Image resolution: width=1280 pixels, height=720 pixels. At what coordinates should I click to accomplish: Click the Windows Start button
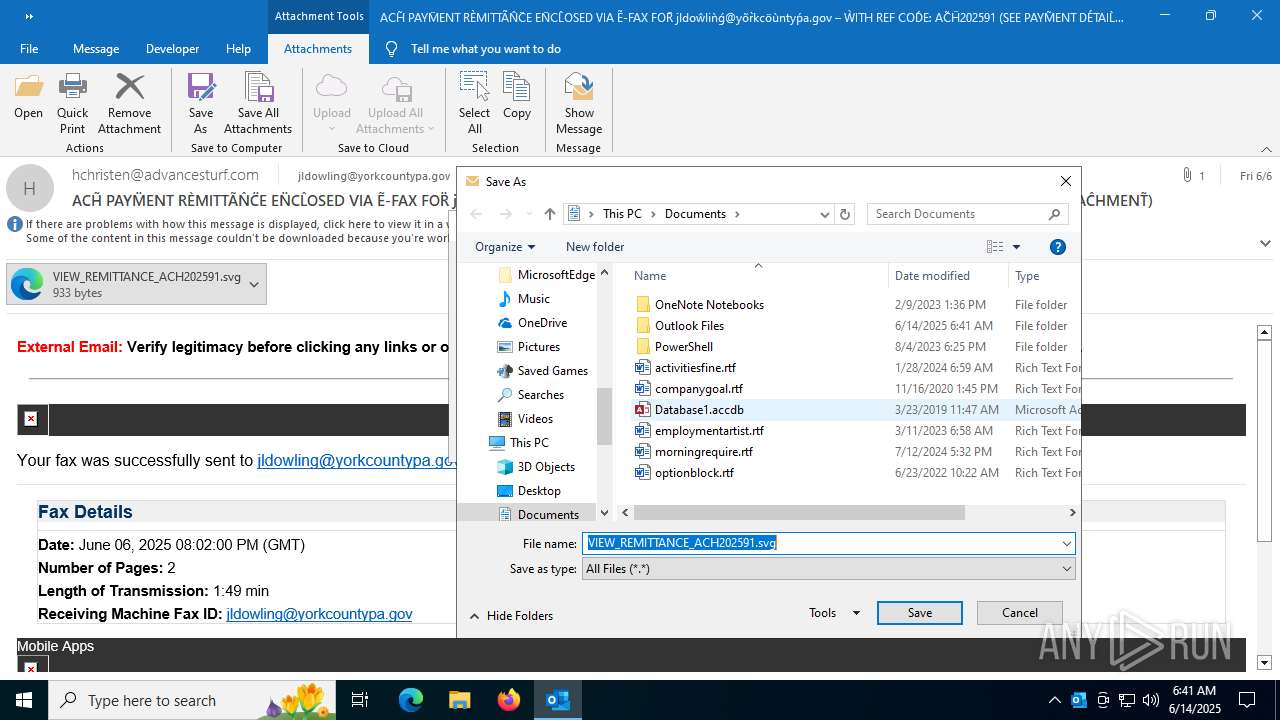[x=24, y=700]
